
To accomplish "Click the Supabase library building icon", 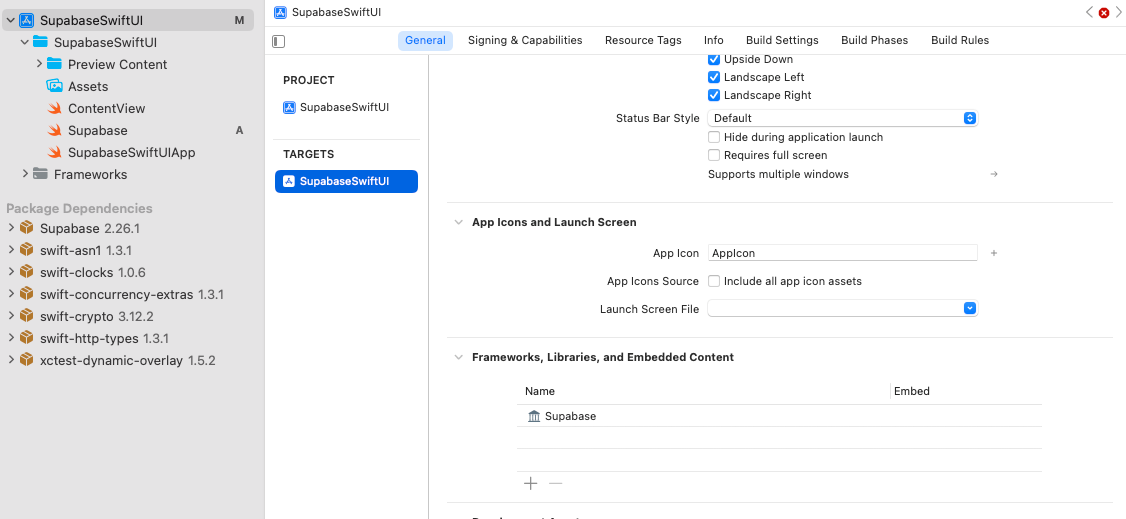I will pos(534,416).
